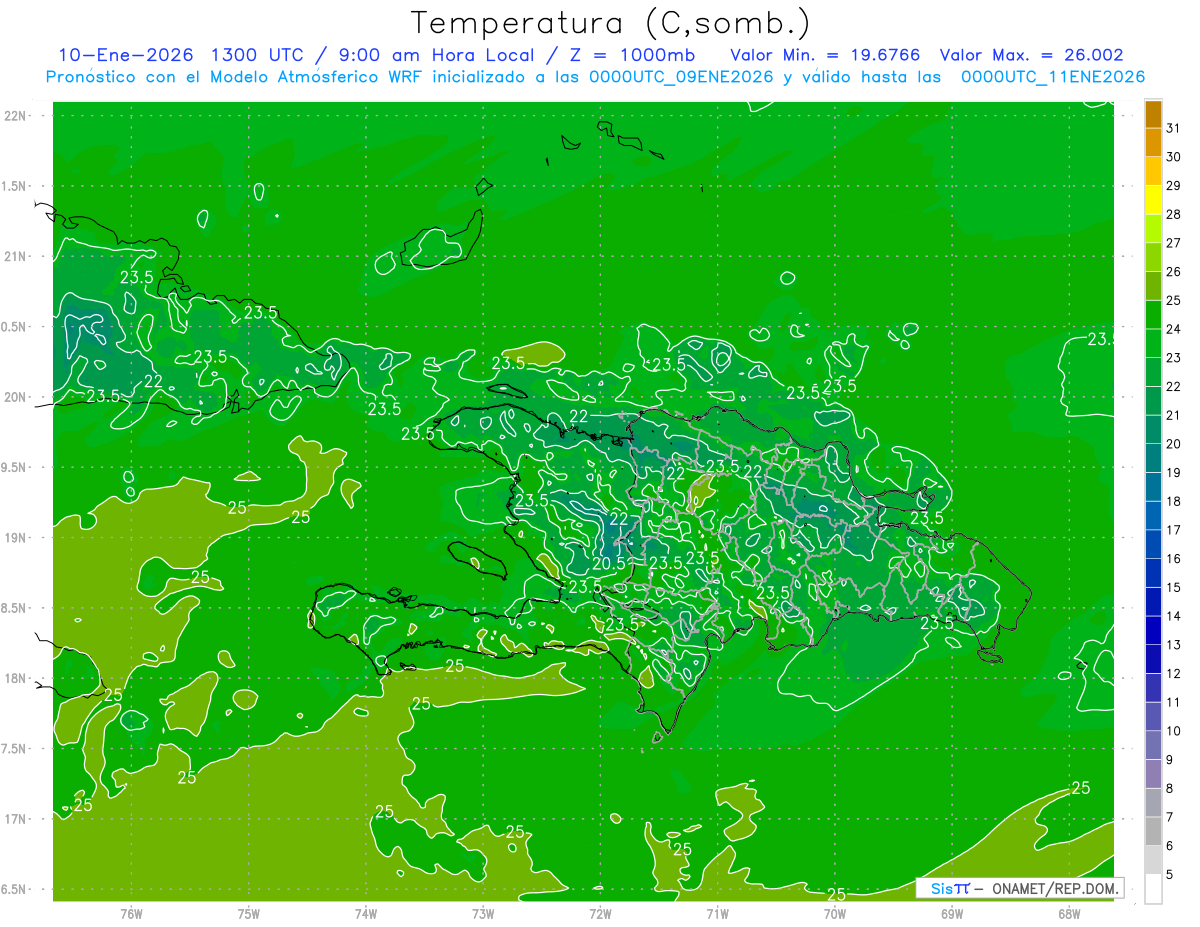Click "Modelo Atmosferico WRF" in the subtitle
This screenshot has height=927, width=1200.
click(314, 77)
